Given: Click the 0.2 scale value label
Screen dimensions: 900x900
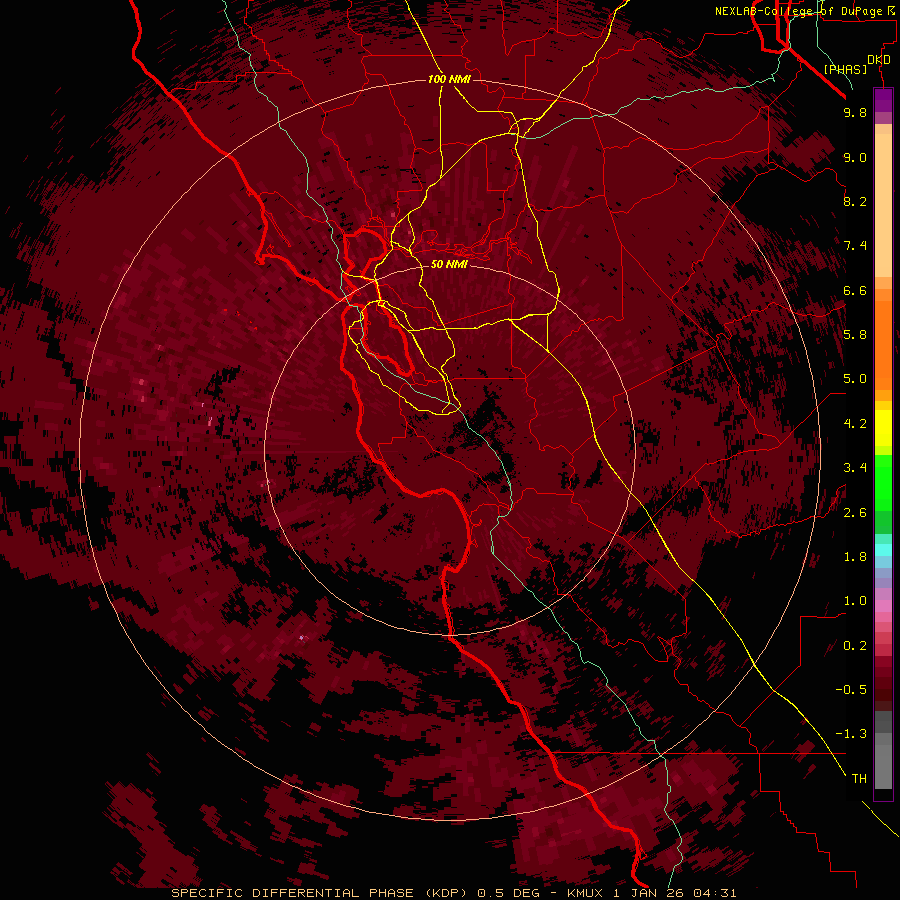Looking at the screenshot, I should coord(855,646).
